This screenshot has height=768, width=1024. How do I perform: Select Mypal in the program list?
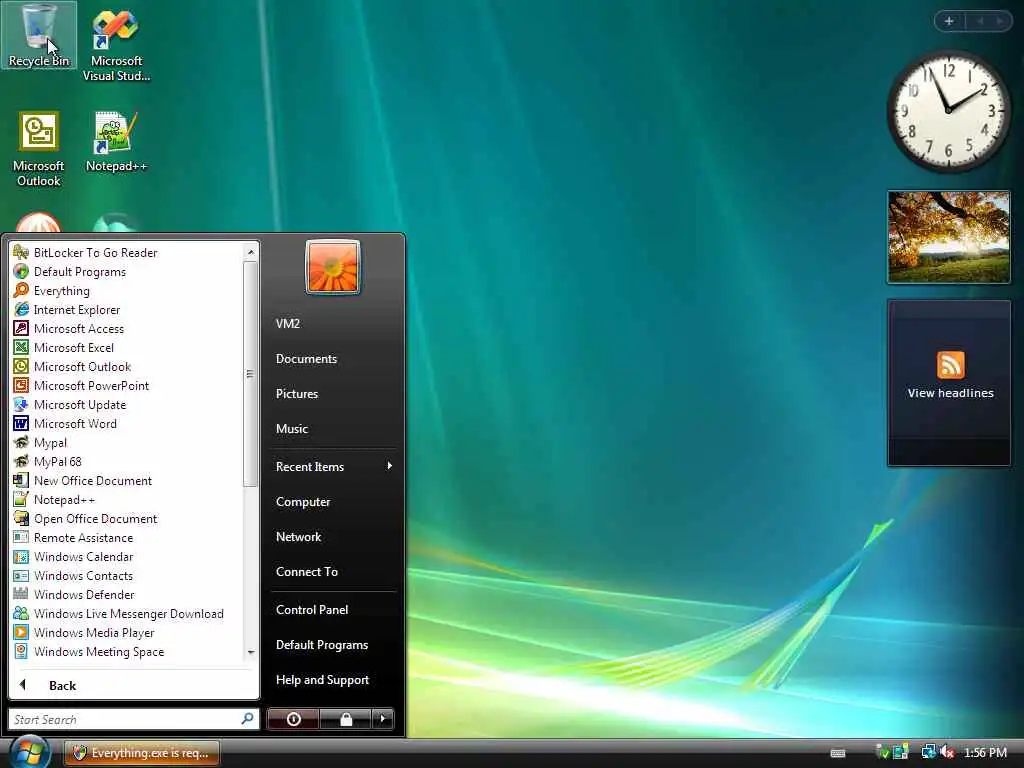50,442
